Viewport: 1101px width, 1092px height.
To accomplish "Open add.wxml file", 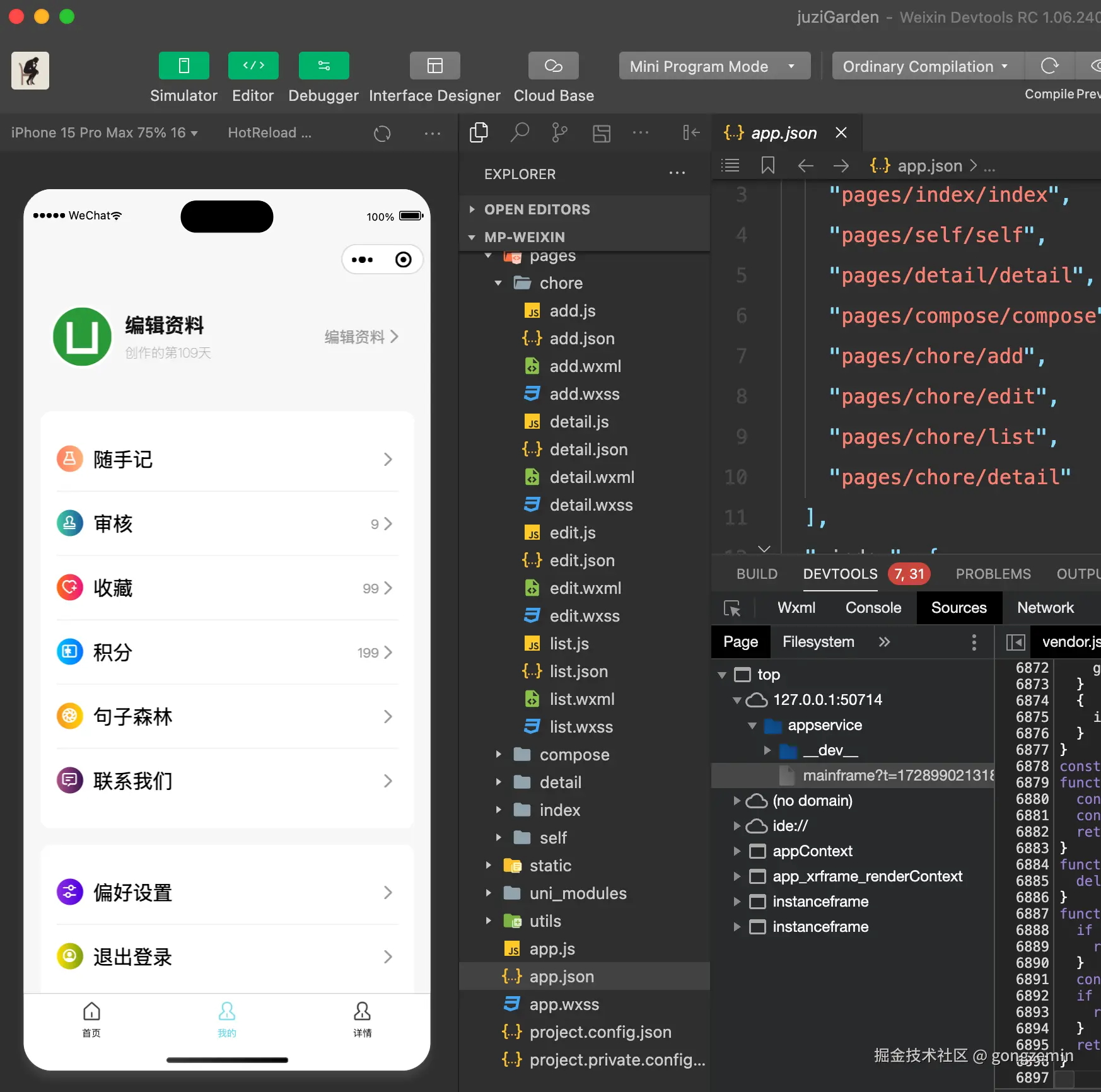I will [x=585, y=366].
